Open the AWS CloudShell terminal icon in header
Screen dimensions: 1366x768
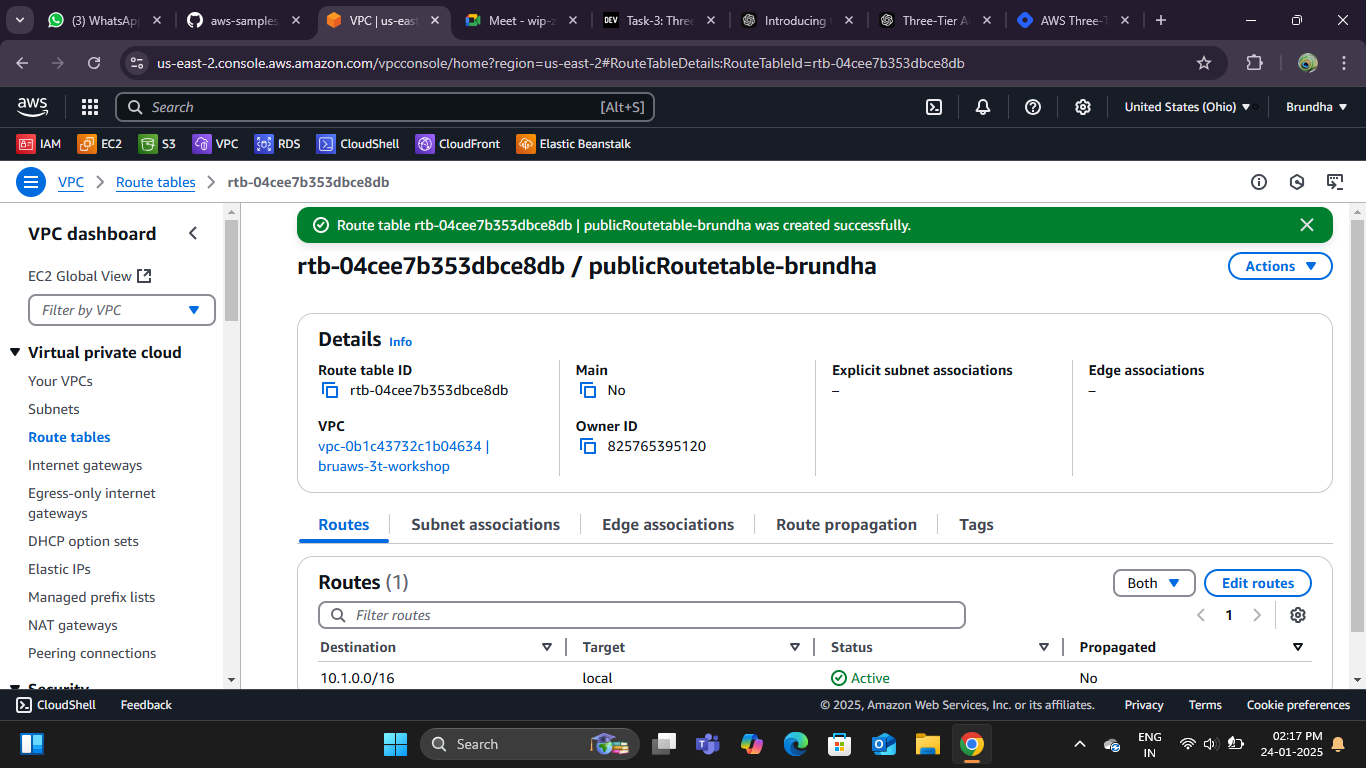[x=934, y=107]
